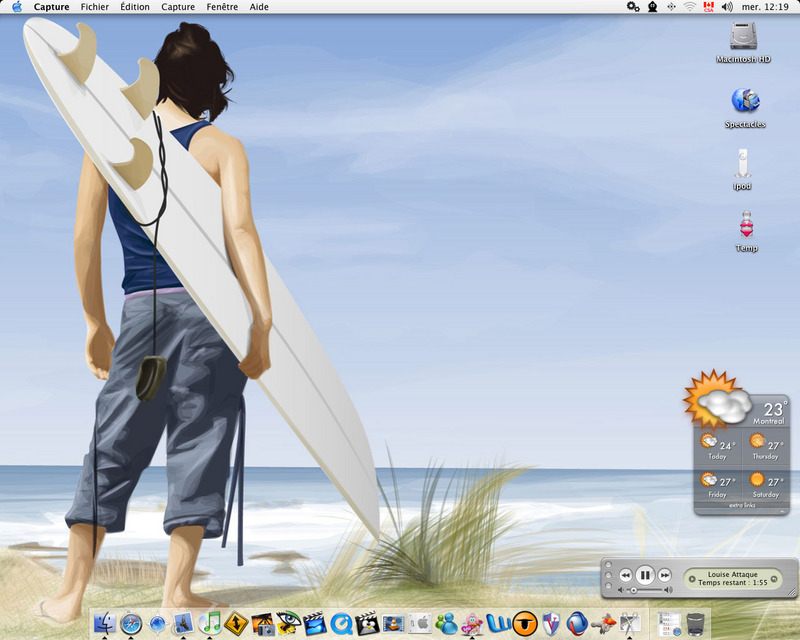The height and width of the screenshot is (640, 800).
Task: Select the Spectacles desktop icon
Action: tap(745, 108)
